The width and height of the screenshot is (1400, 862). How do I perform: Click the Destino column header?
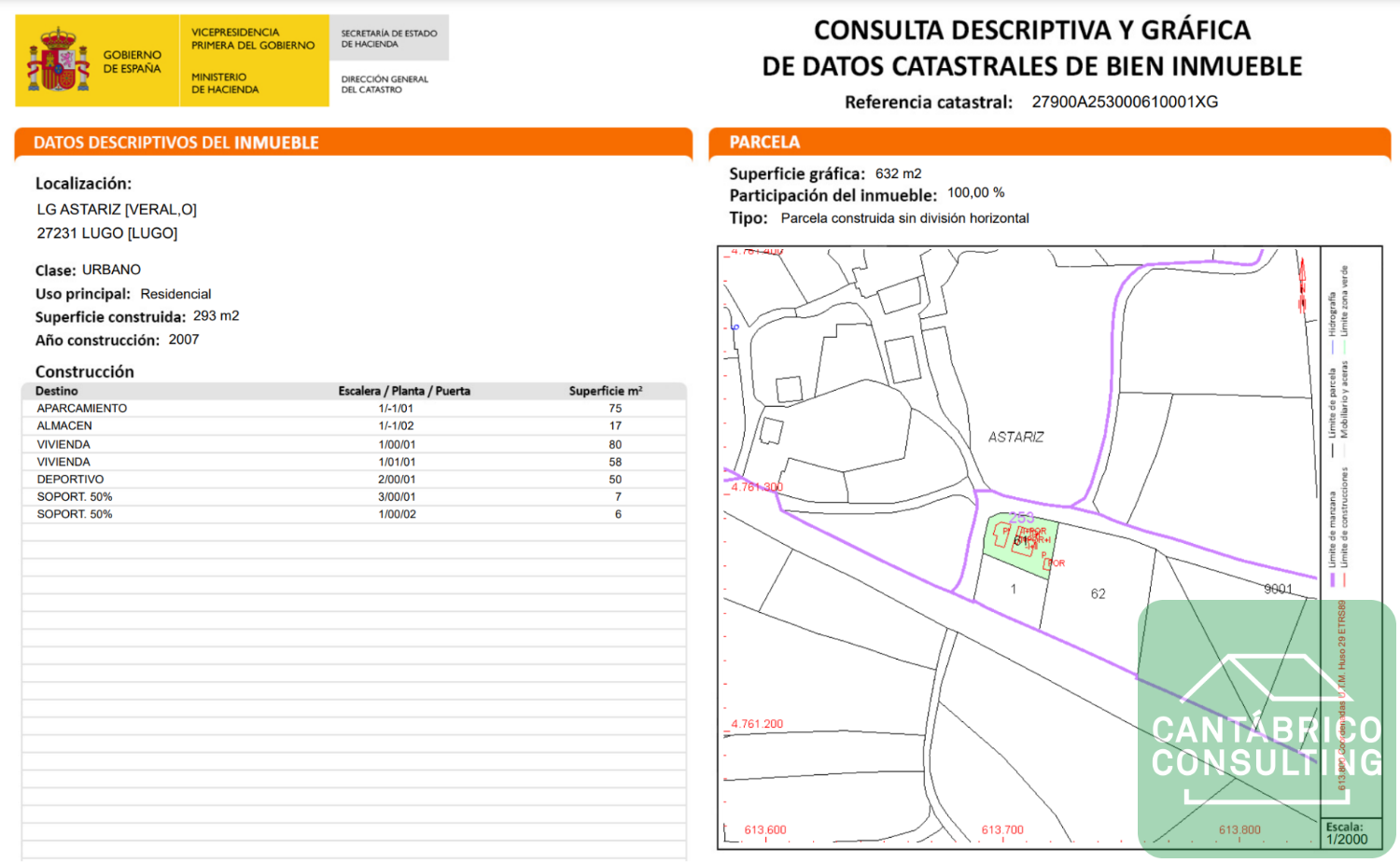57,391
